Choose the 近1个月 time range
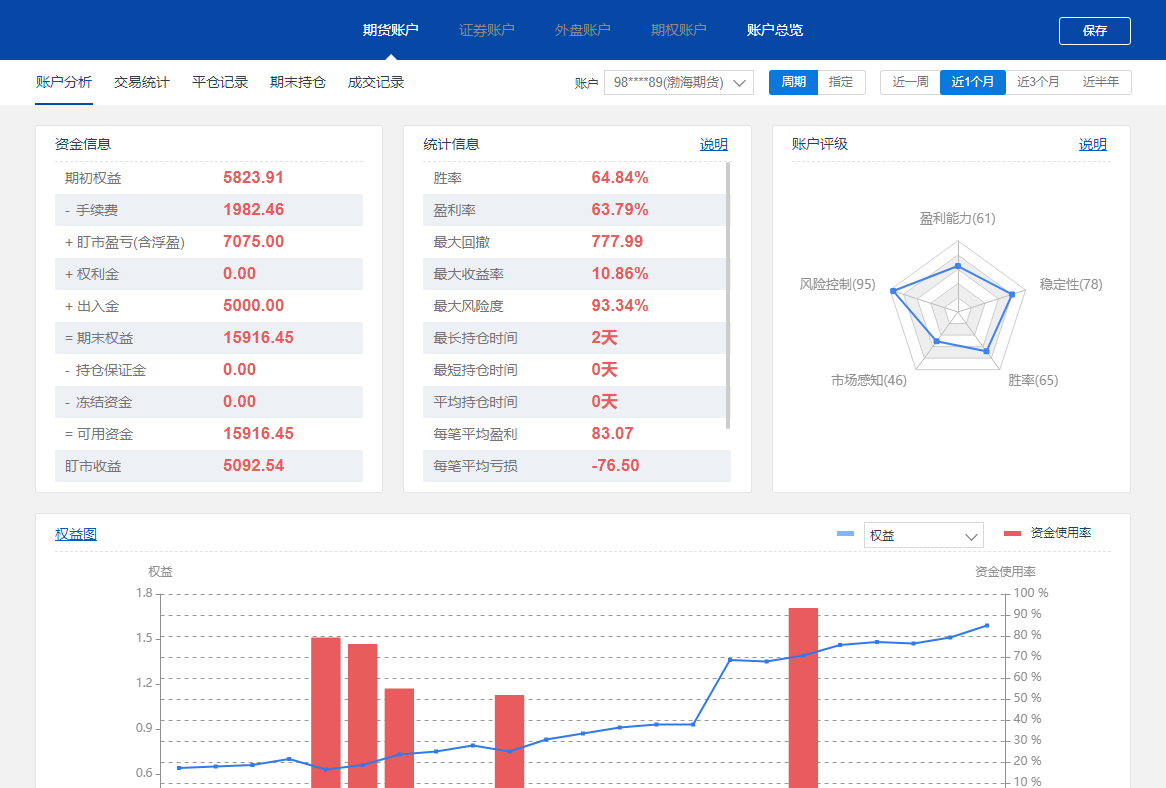This screenshot has width=1166, height=788. 973,82
